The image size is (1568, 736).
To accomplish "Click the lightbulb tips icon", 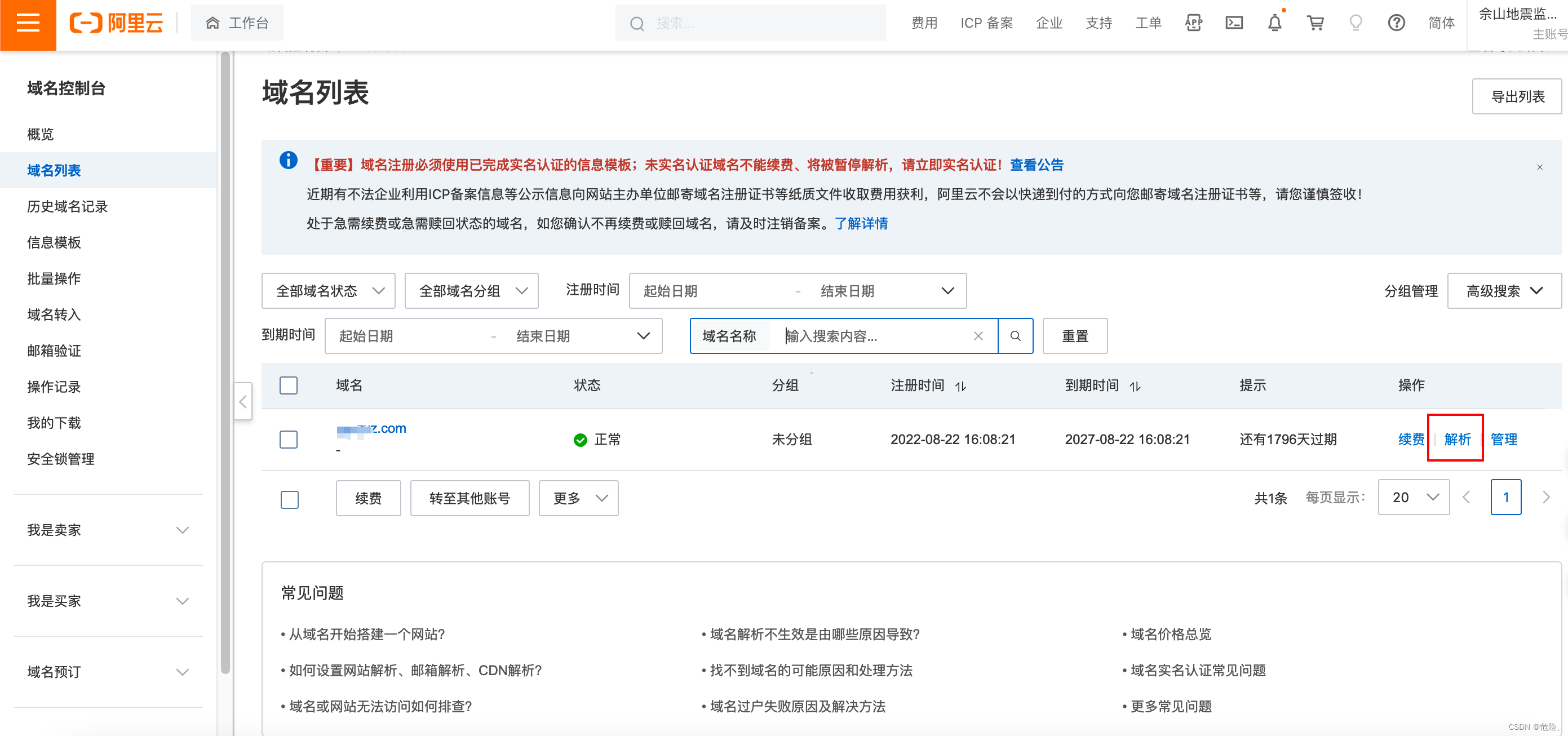I will [1356, 23].
